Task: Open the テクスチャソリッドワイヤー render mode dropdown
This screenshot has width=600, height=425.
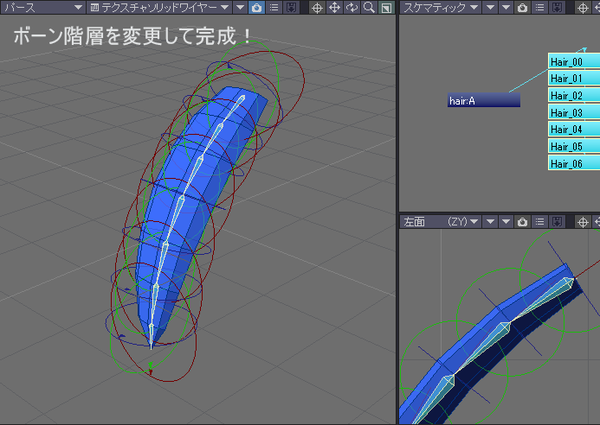Action: click(159, 8)
